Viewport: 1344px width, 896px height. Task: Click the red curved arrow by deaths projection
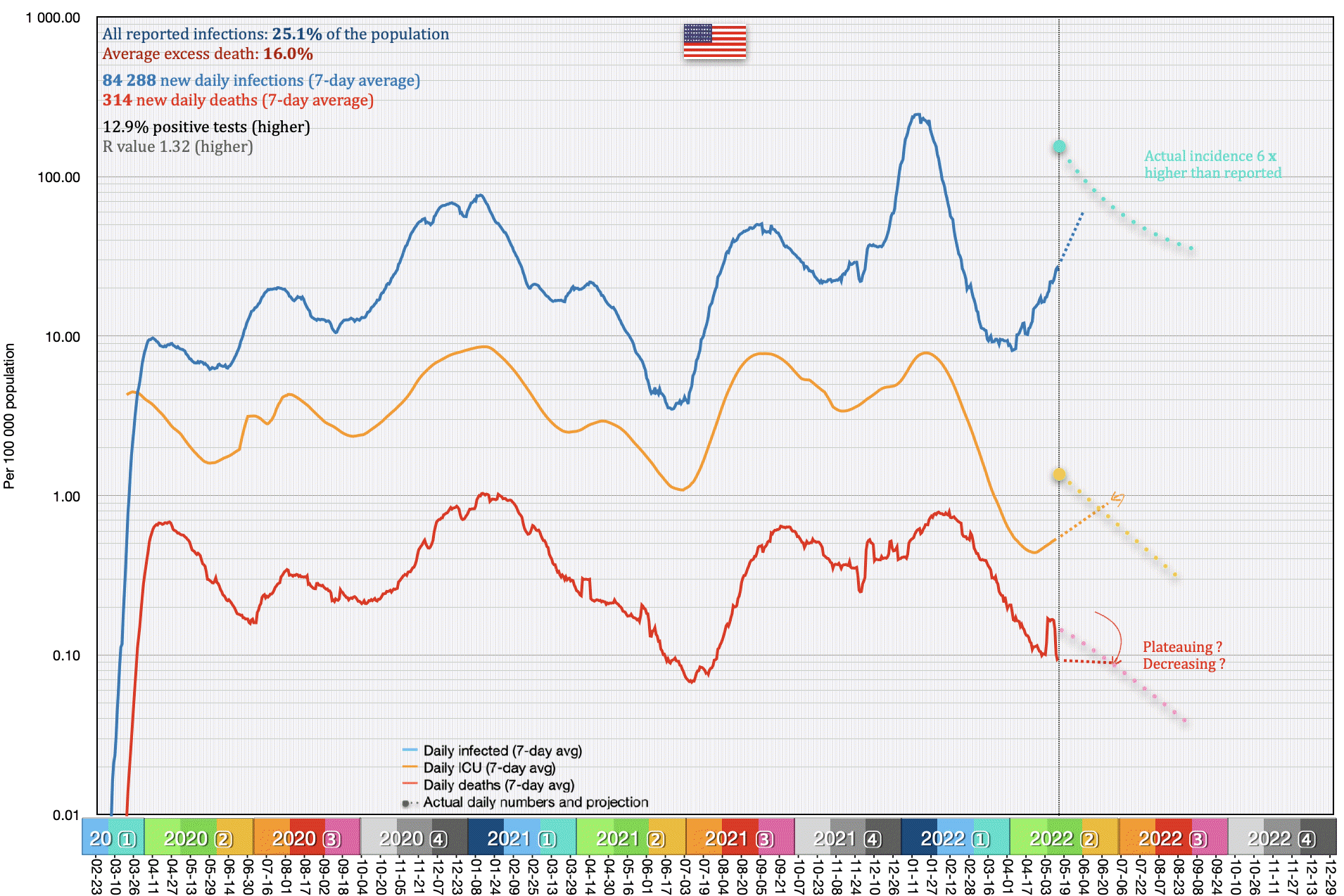coord(1110,636)
